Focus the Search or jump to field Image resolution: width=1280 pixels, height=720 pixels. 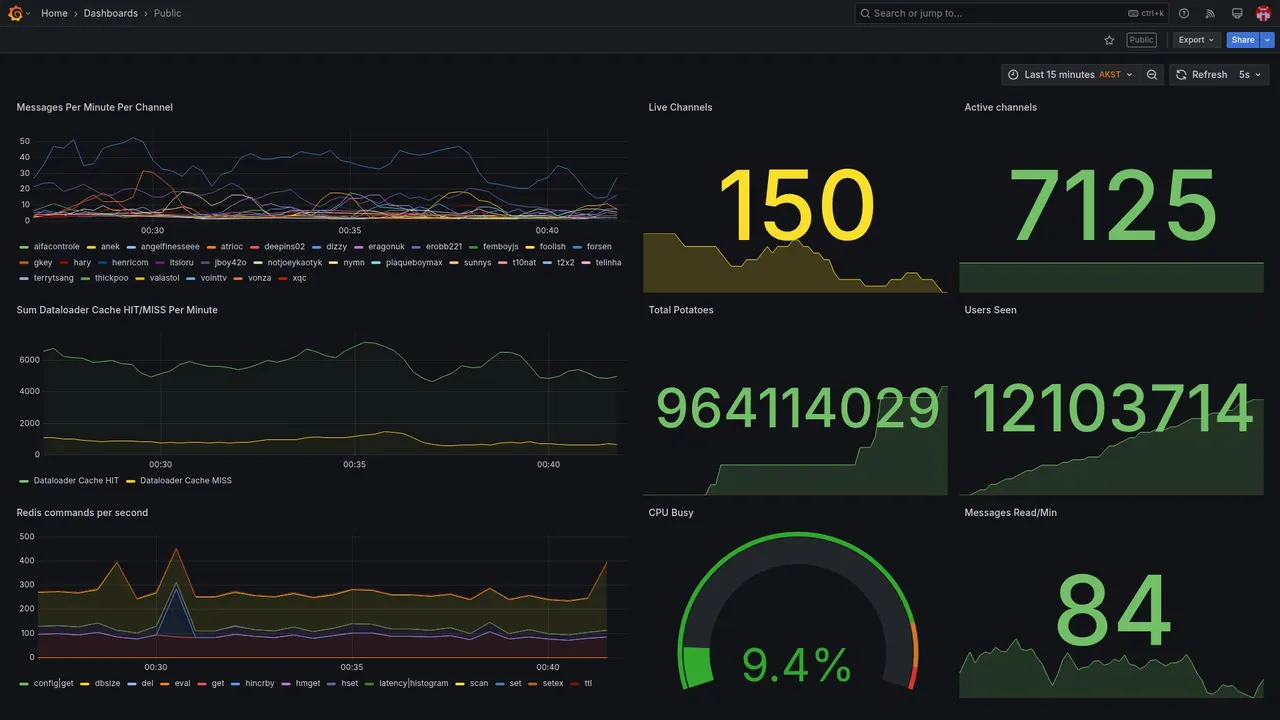coord(1011,13)
